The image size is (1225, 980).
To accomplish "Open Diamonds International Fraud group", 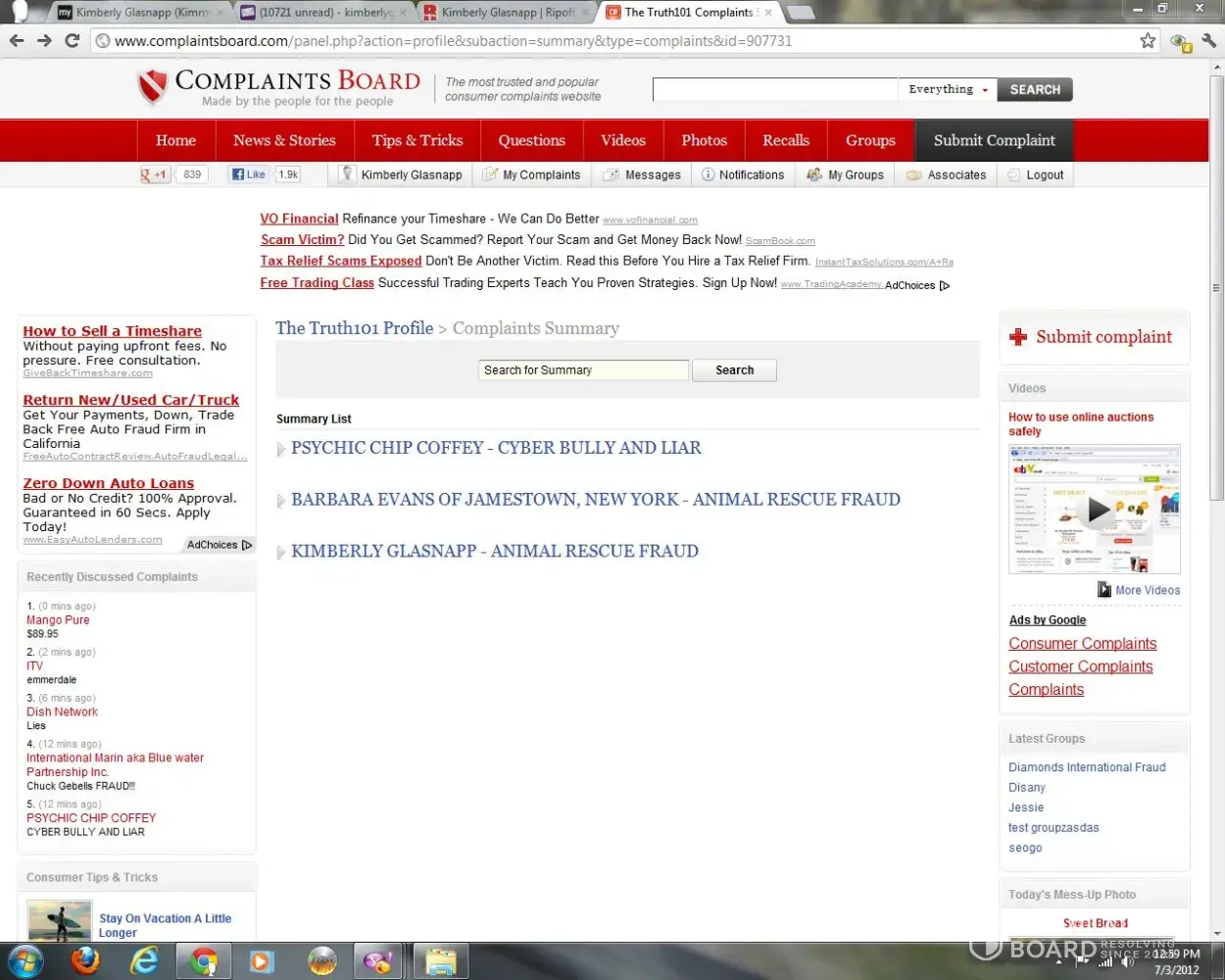I will pyautogui.click(x=1087, y=767).
